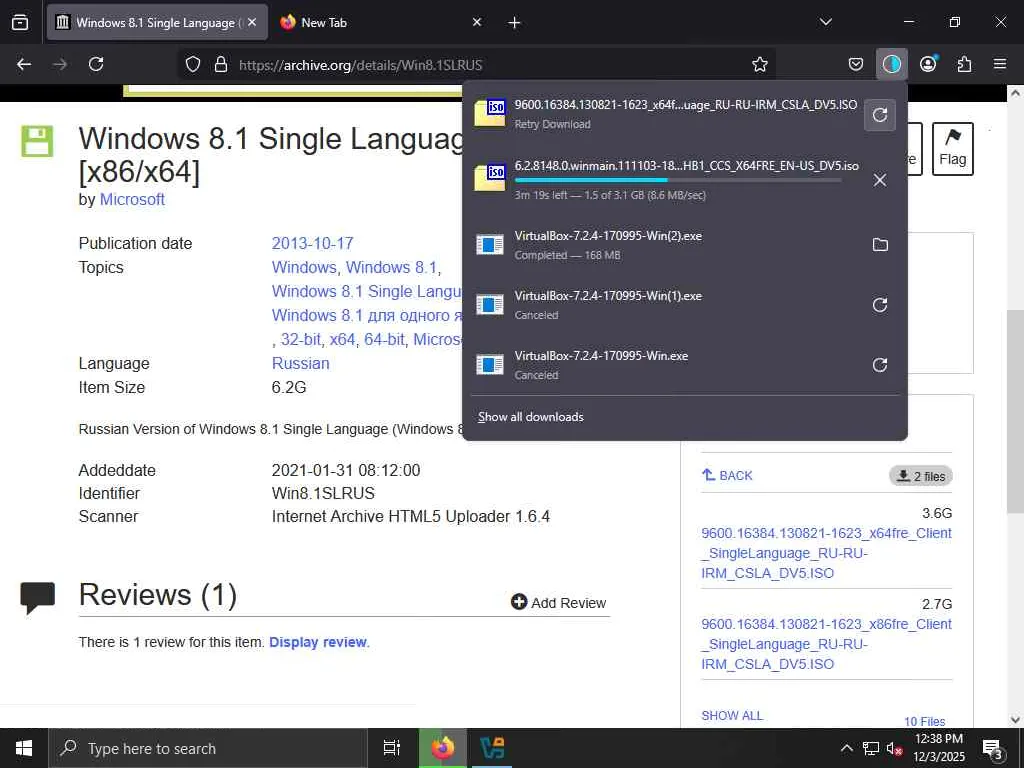Screen dimensions: 1024x768
Task: Open folder containing VirtualBox-7.2.4-170995-Win(2).exe
Action: point(880,245)
